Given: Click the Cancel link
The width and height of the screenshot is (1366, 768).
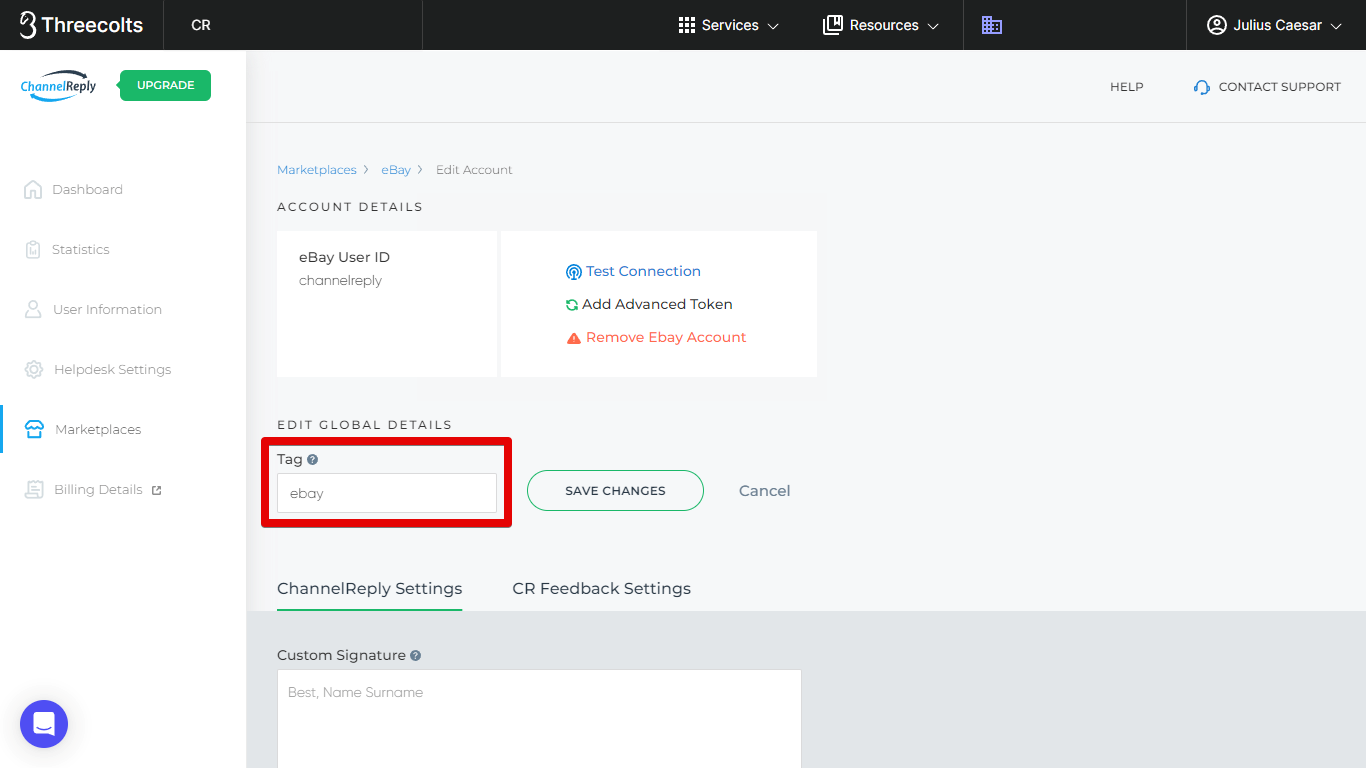Looking at the screenshot, I should tap(764, 490).
